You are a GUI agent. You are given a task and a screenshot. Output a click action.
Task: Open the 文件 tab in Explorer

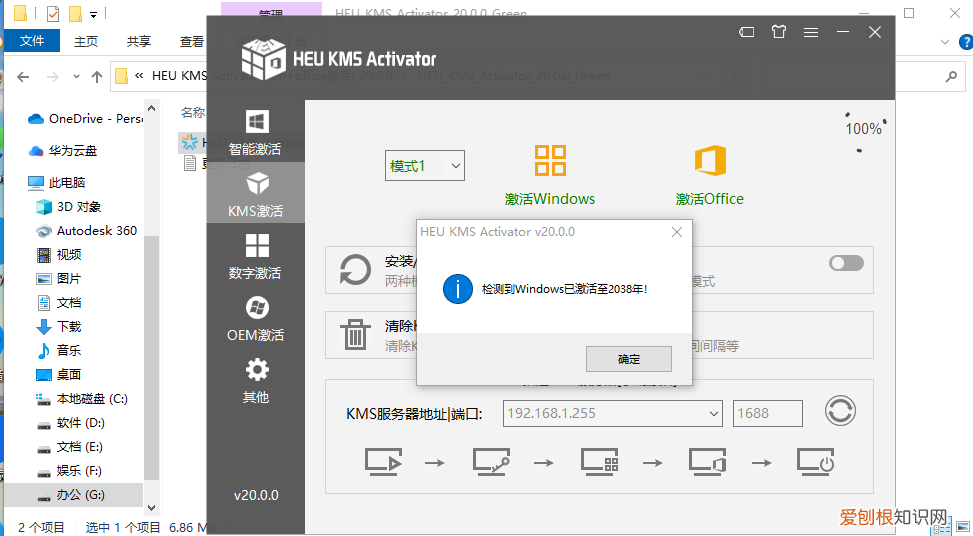coord(32,41)
